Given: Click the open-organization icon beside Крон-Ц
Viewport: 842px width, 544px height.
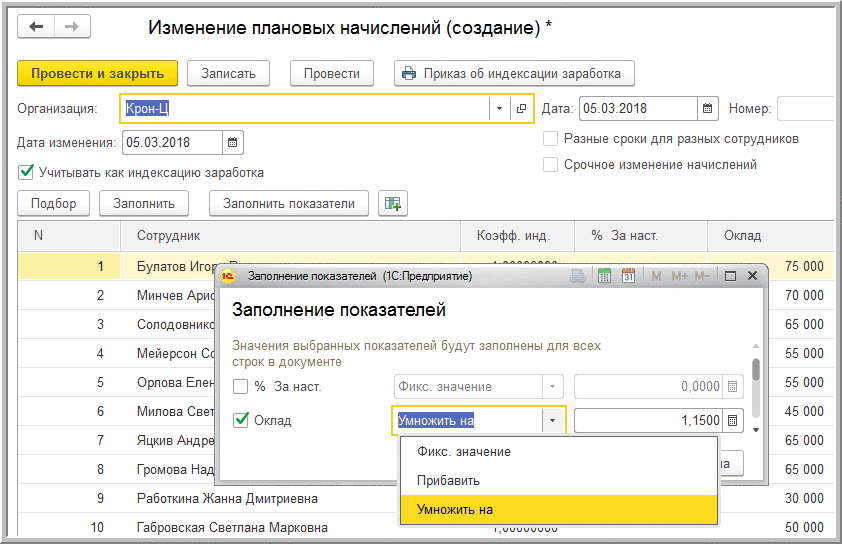Looking at the screenshot, I should coord(521,108).
